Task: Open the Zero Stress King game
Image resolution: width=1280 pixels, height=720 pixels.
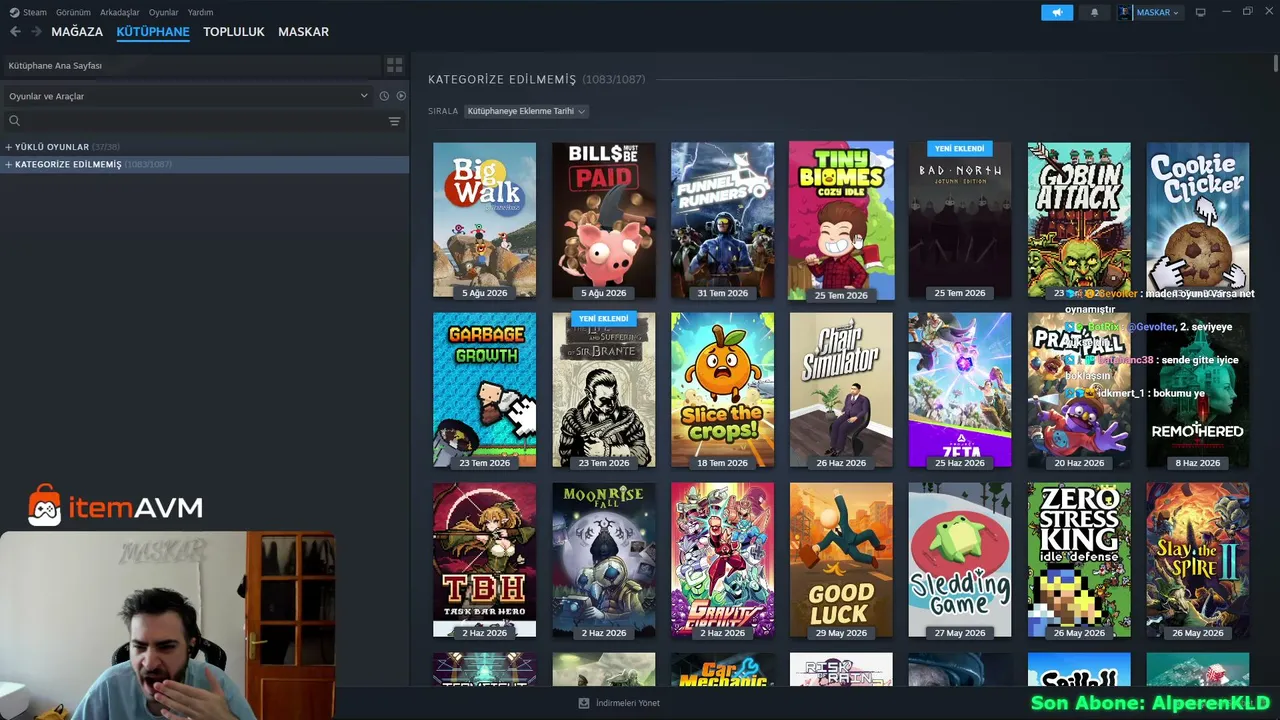Action: tap(1079, 560)
